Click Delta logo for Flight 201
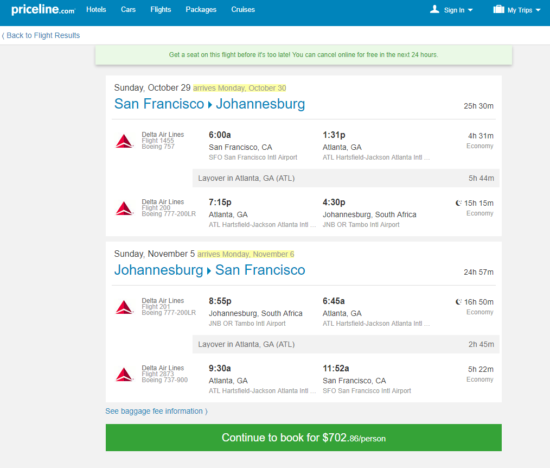This screenshot has width=550, height=468. coord(124,307)
